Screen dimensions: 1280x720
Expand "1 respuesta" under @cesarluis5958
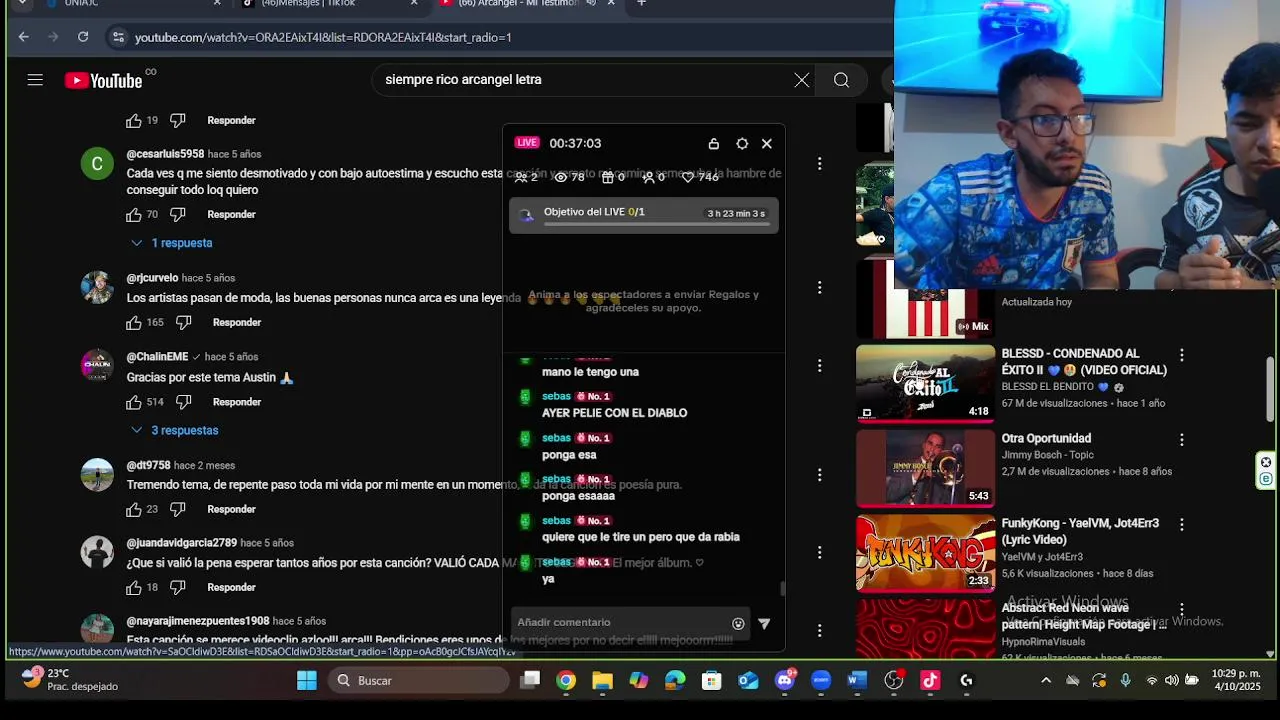(171, 243)
